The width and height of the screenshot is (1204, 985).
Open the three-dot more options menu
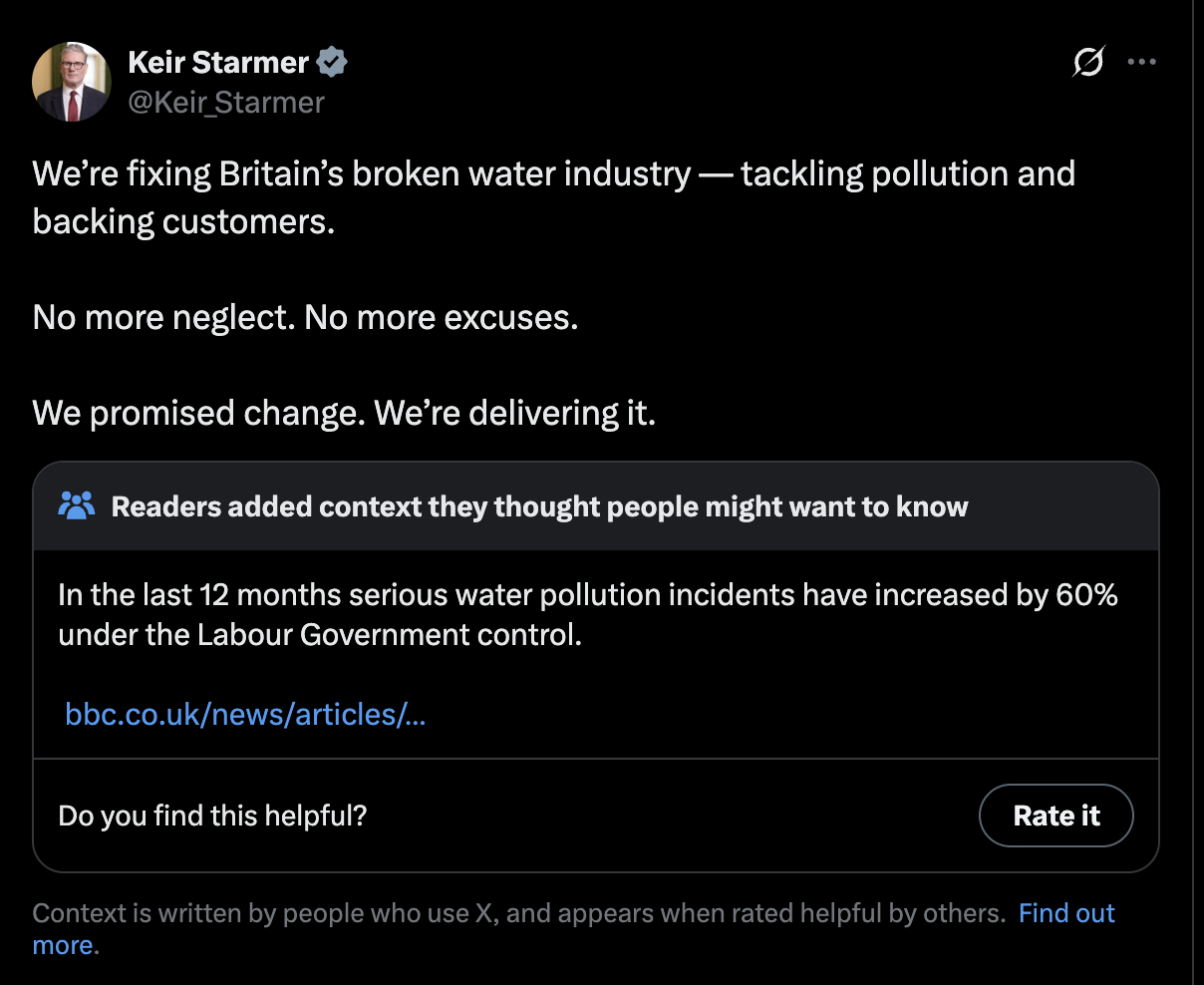tap(1141, 62)
